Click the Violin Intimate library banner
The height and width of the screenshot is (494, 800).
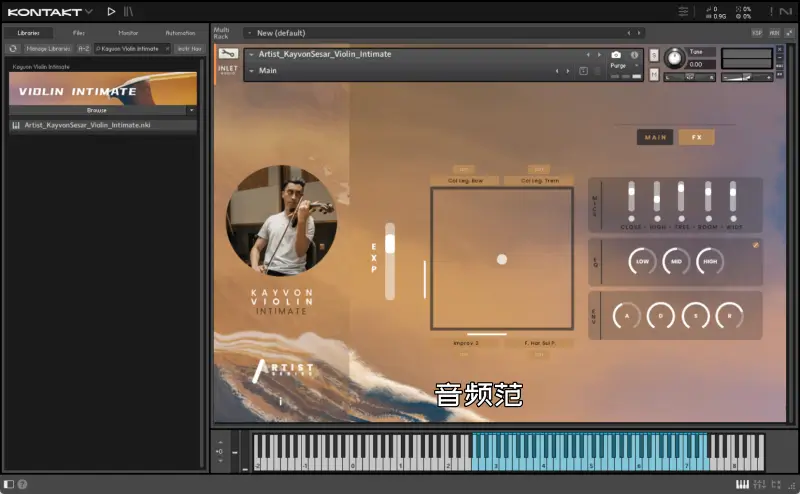coord(103,88)
